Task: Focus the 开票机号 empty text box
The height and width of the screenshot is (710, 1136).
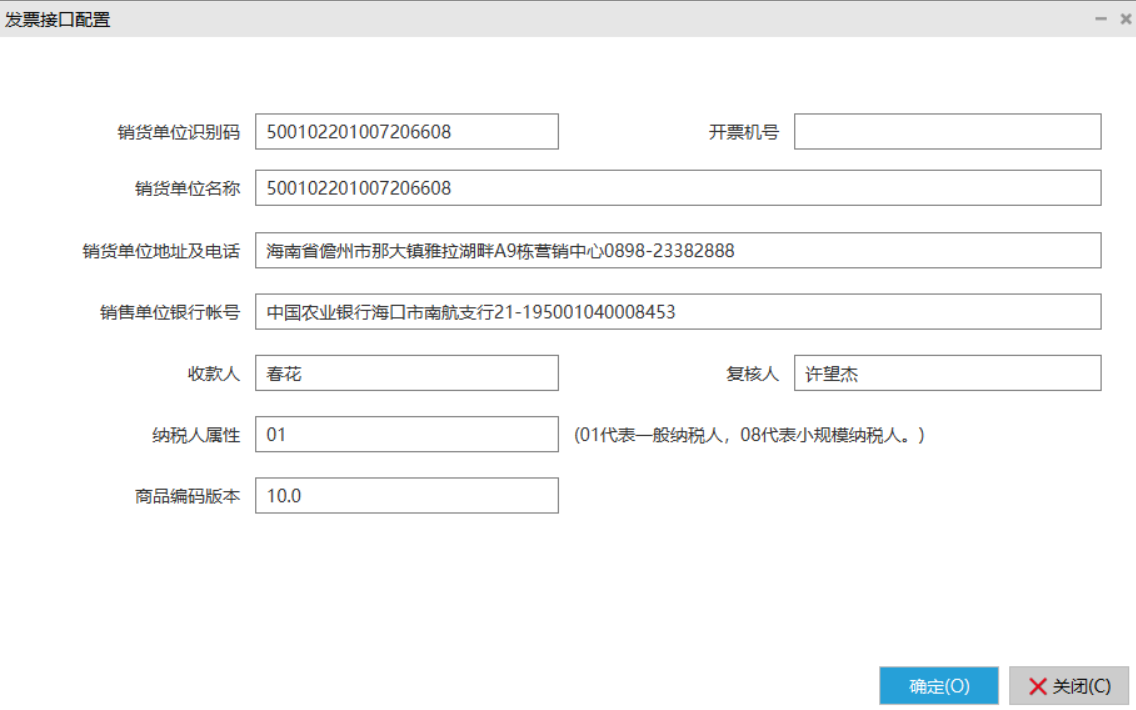Action: pyautogui.click(x=947, y=131)
